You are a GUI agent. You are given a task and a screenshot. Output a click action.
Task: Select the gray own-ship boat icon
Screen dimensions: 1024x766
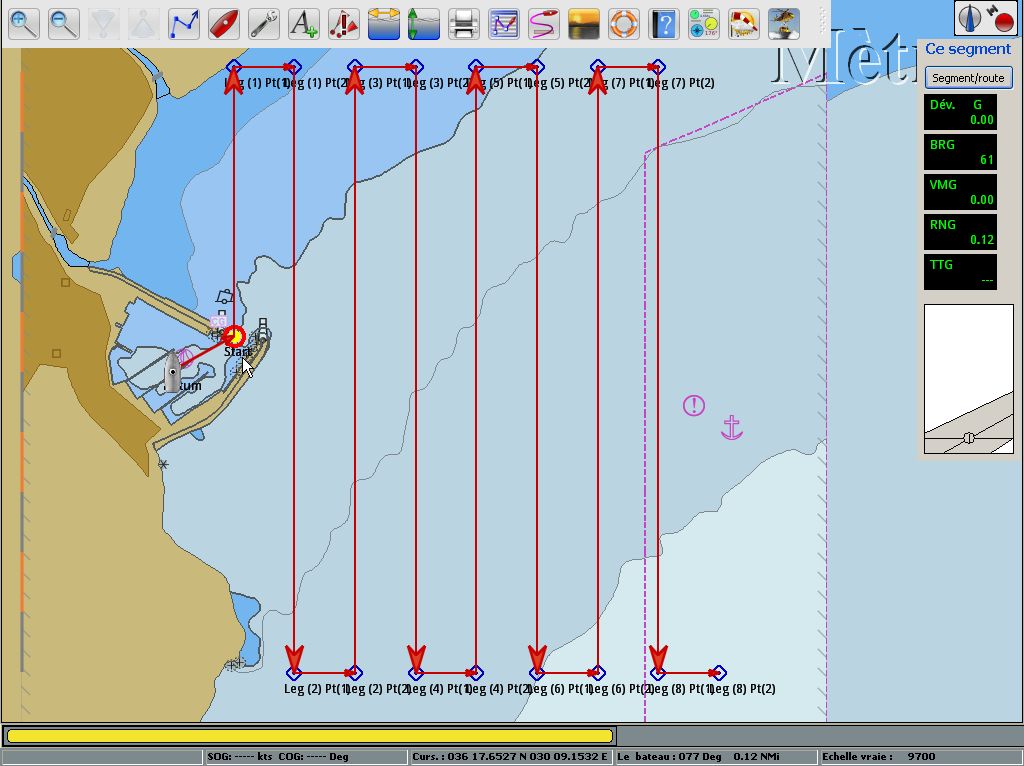(172, 372)
